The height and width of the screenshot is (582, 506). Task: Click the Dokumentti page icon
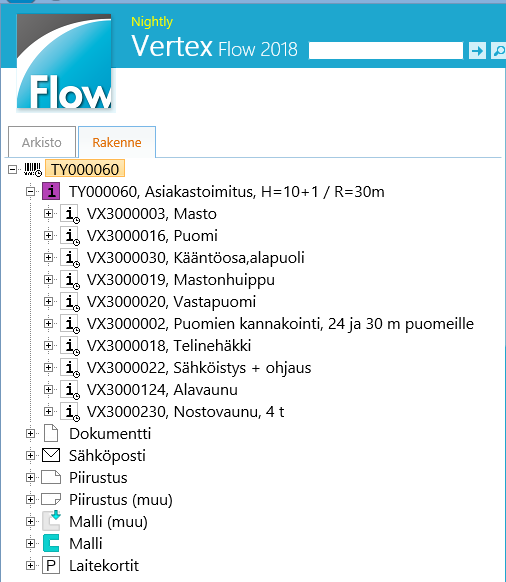click(x=51, y=434)
